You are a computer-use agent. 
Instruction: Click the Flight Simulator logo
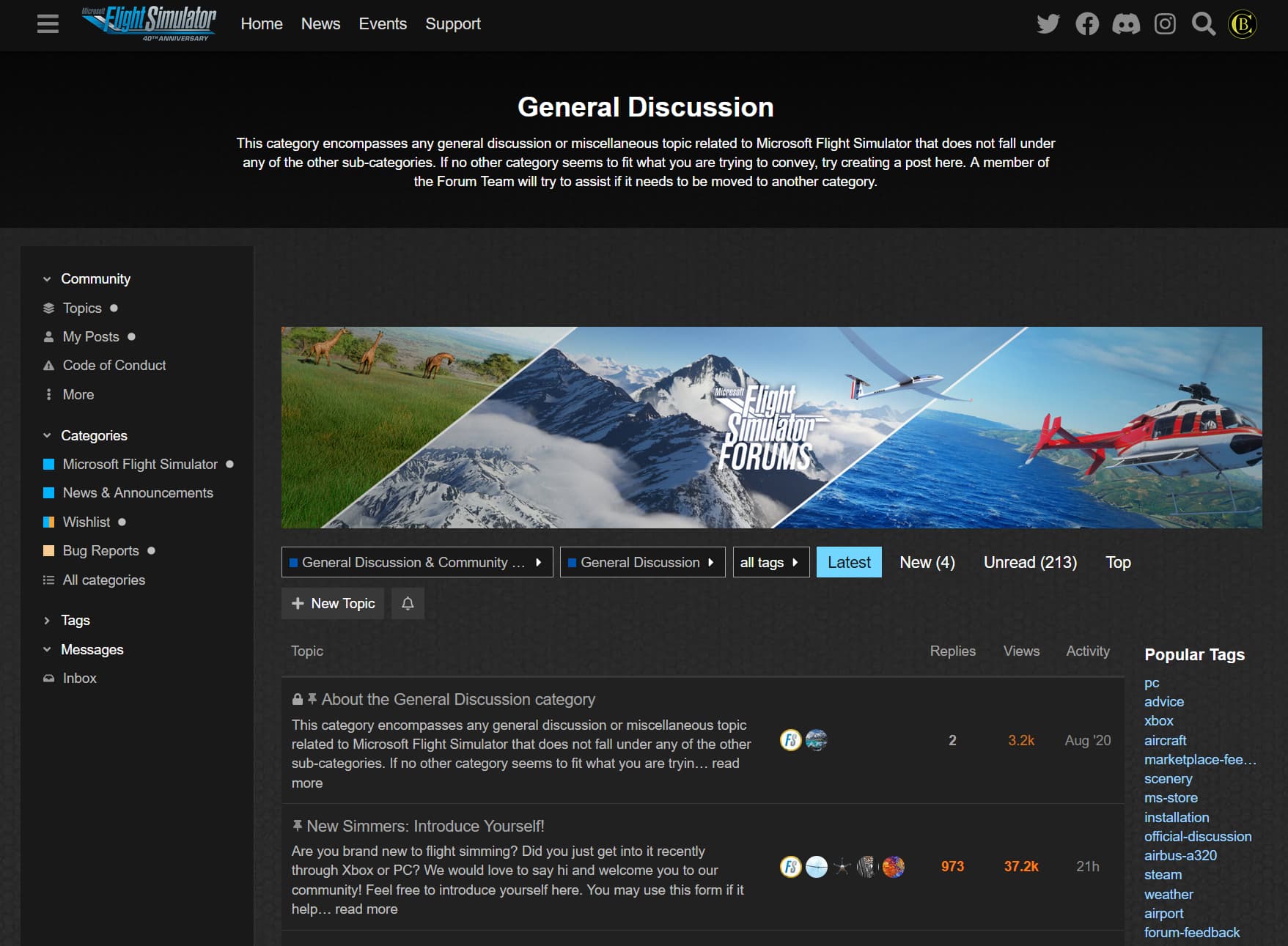tap(149, 23)
